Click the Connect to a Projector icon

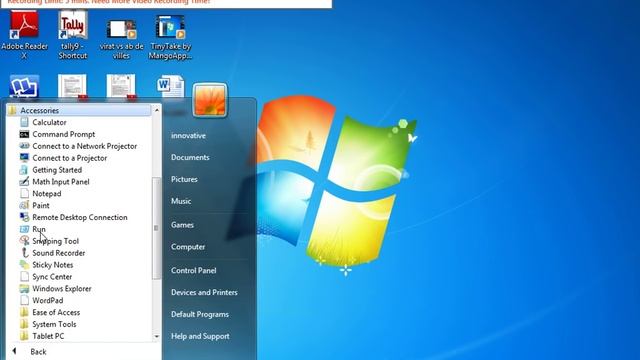pyautogui.click(x=24, y=158)
